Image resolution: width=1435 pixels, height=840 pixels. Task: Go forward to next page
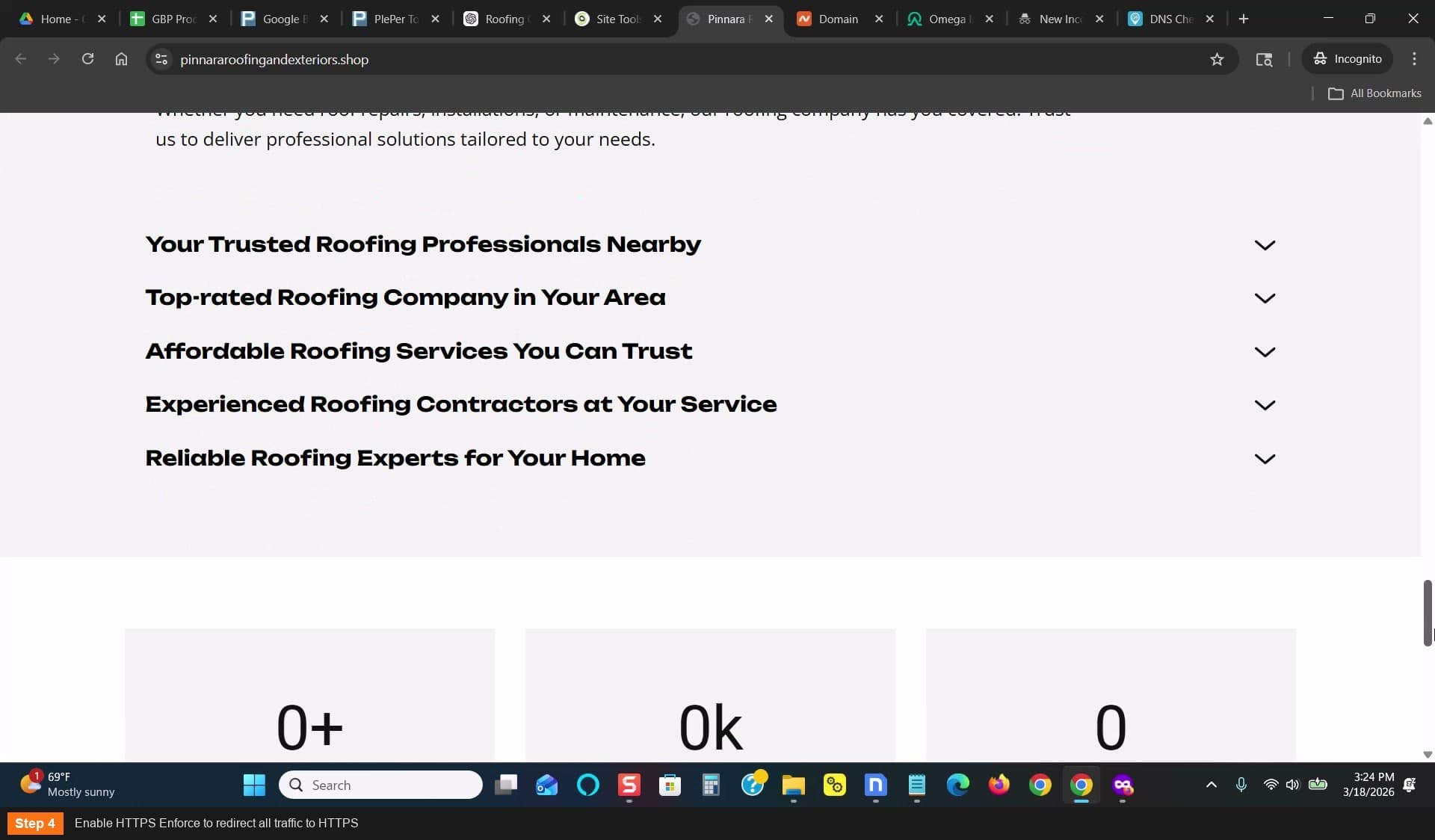click(54, 59)
